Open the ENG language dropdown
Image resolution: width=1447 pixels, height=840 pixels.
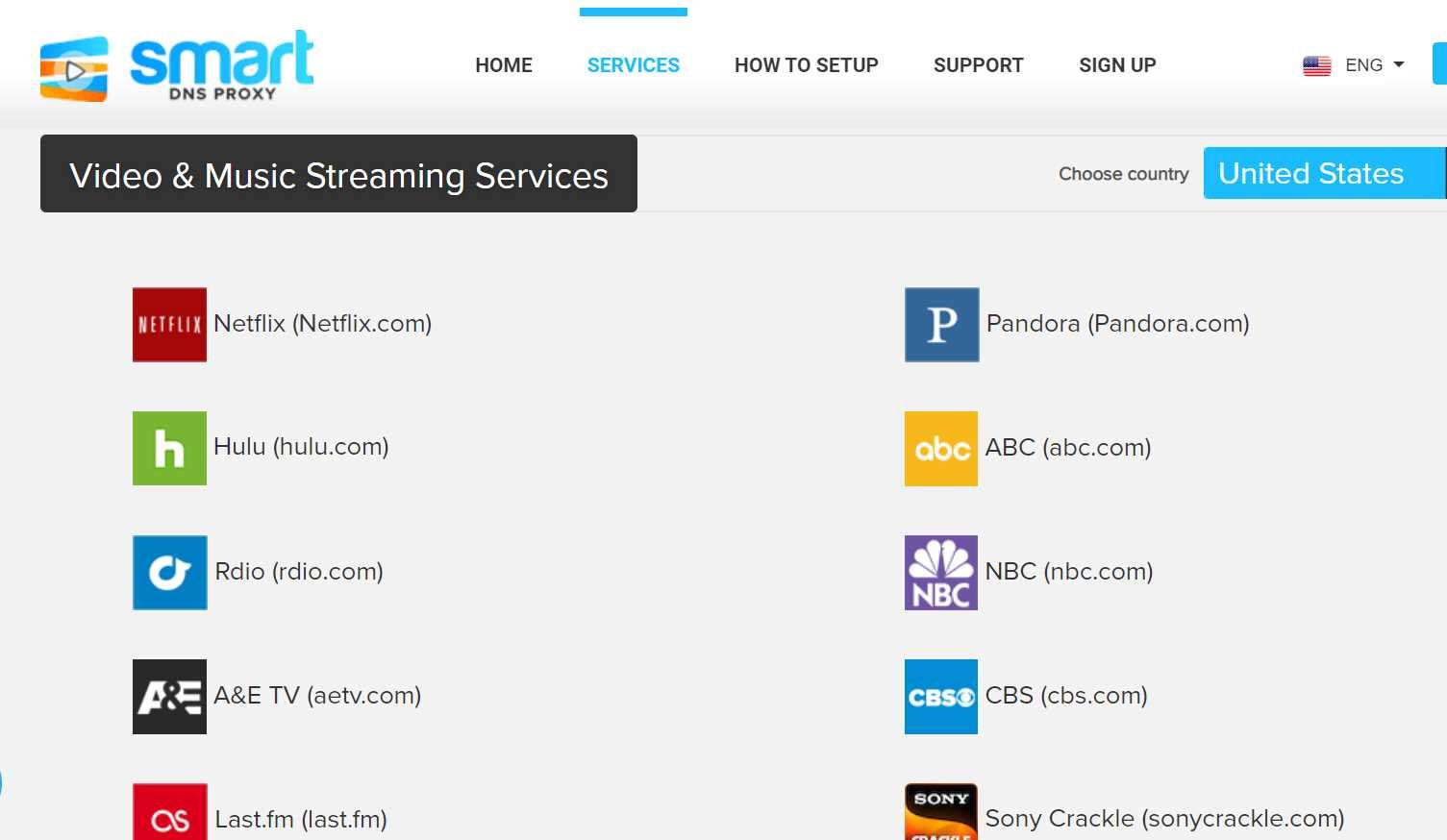1375,65
